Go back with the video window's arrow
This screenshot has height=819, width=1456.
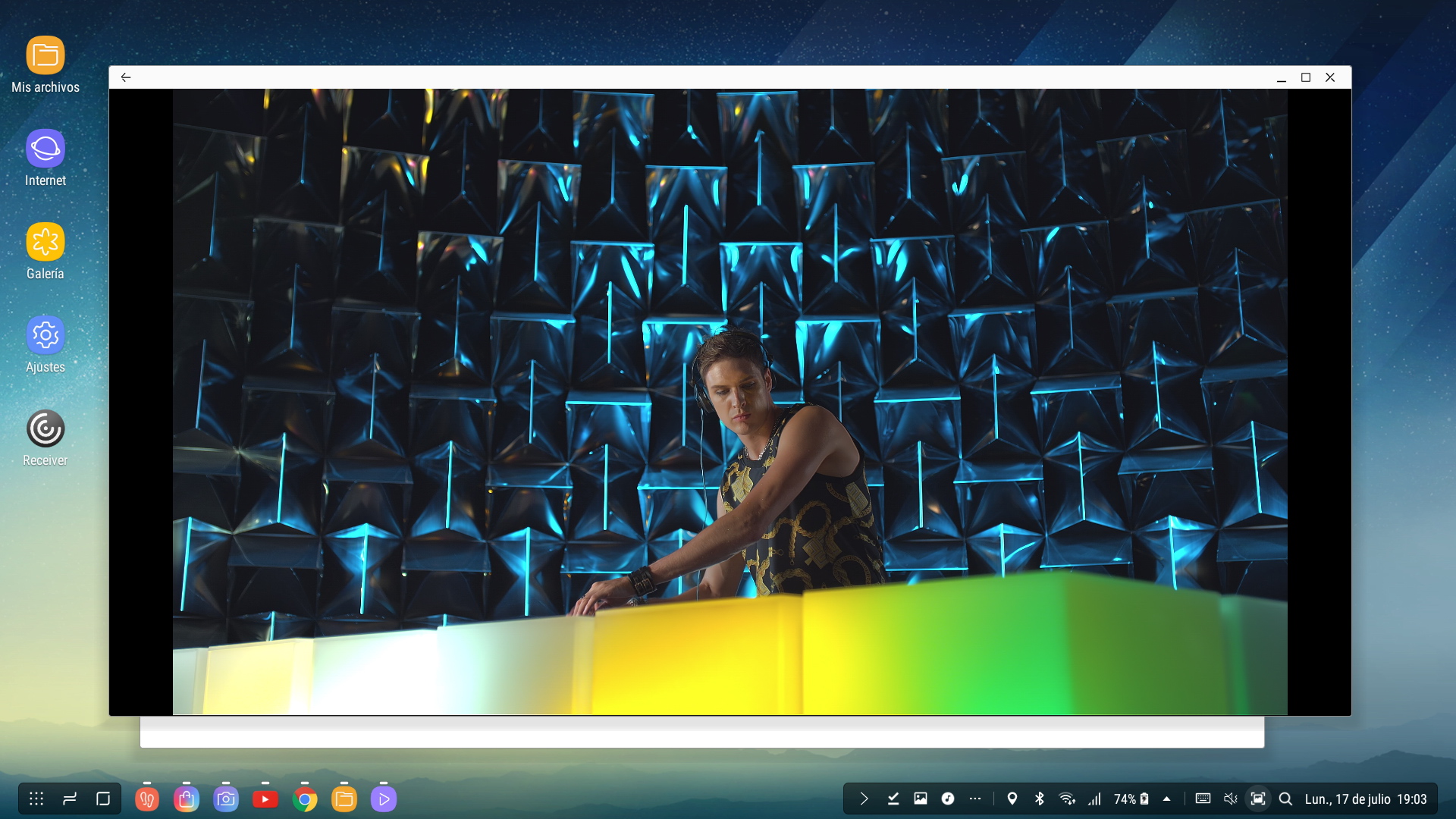(126, 77)
